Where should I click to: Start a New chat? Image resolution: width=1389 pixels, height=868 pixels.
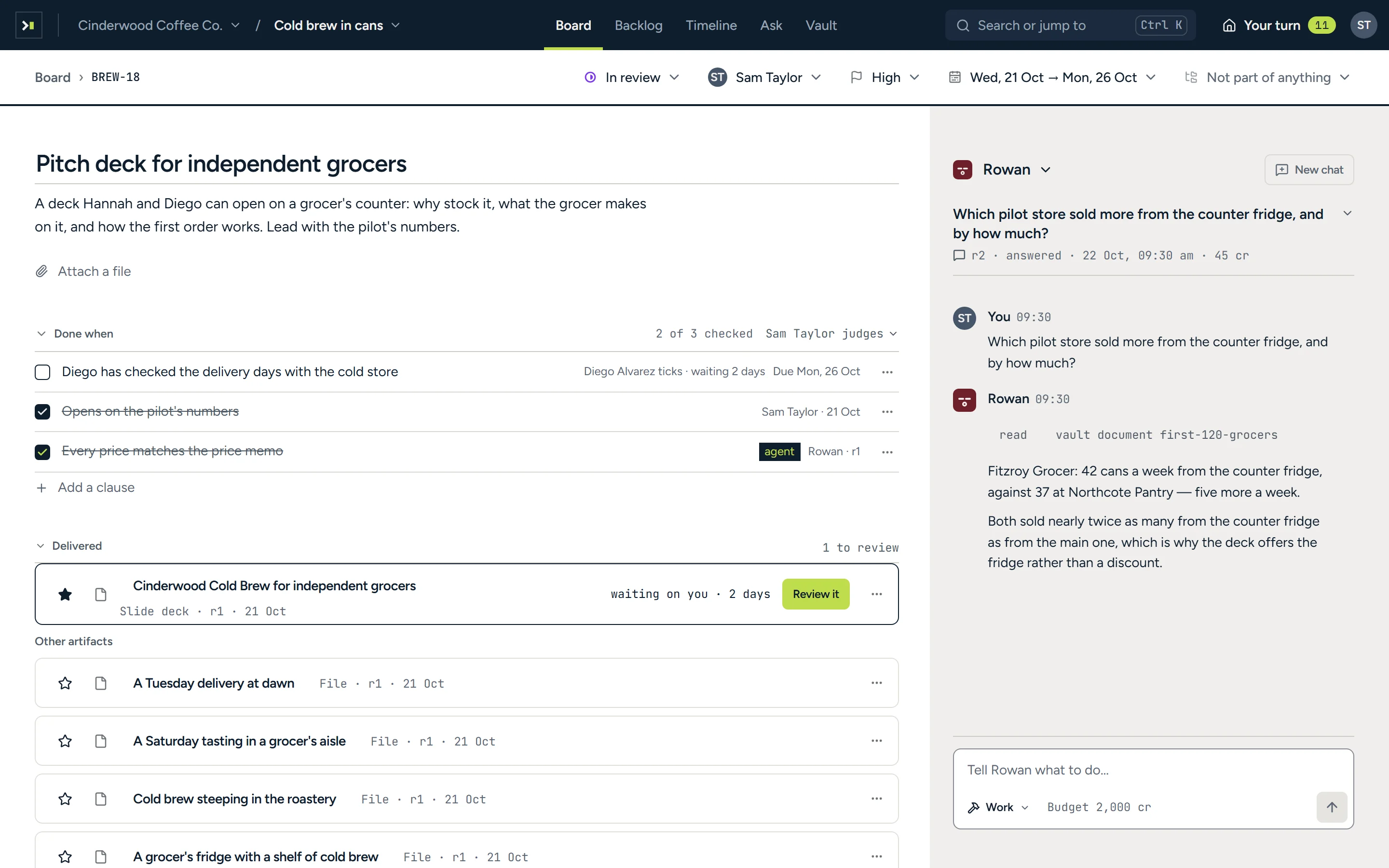[x=1308, y=170]
